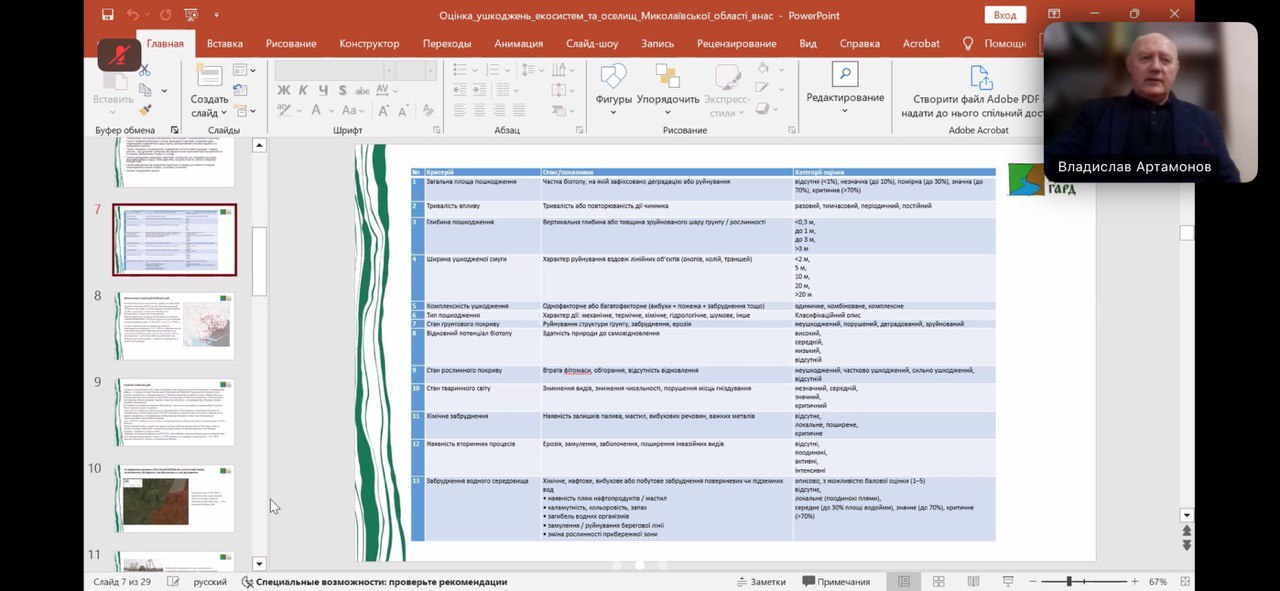
Task: Click the muted microphone overlay icon
Action: click(119, 54)
